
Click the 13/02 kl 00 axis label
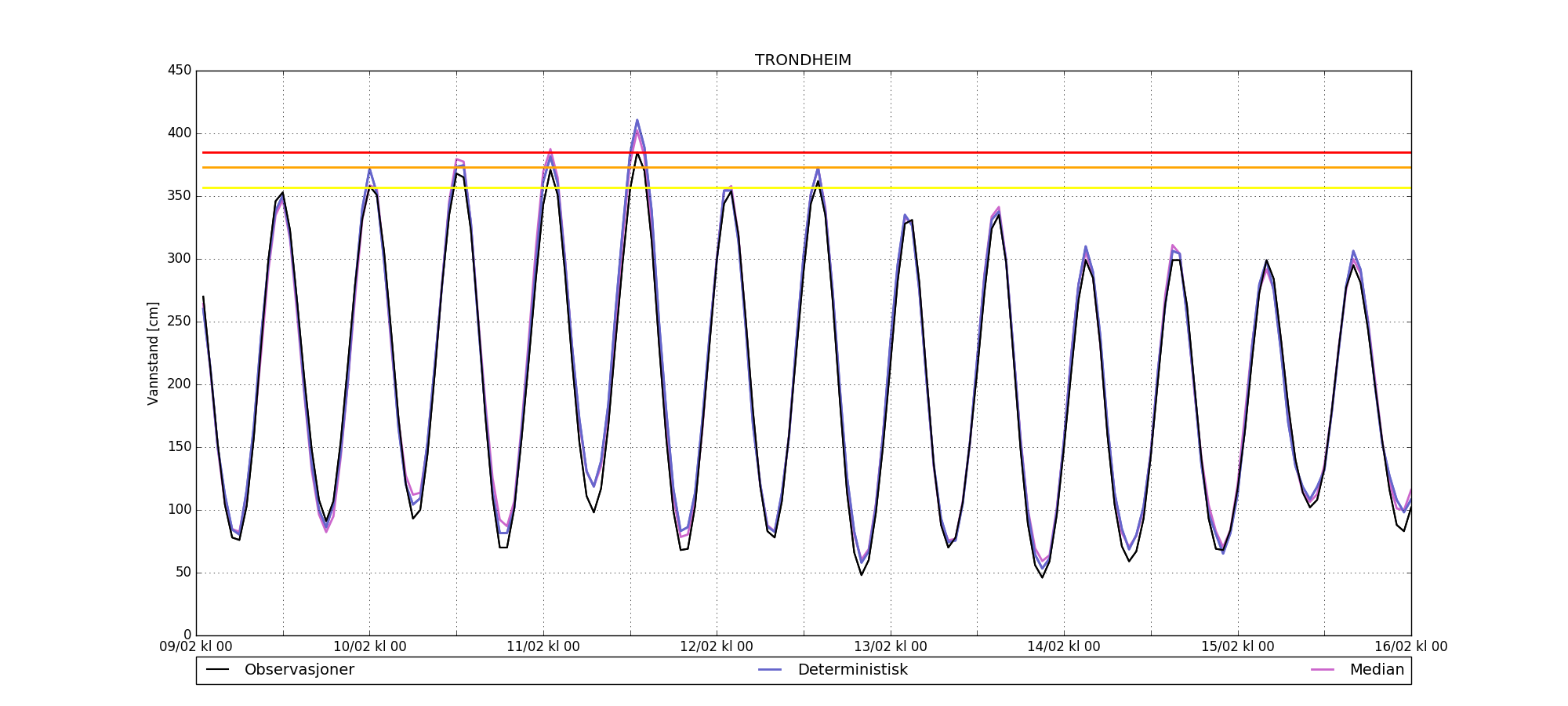tap(891, 647)
